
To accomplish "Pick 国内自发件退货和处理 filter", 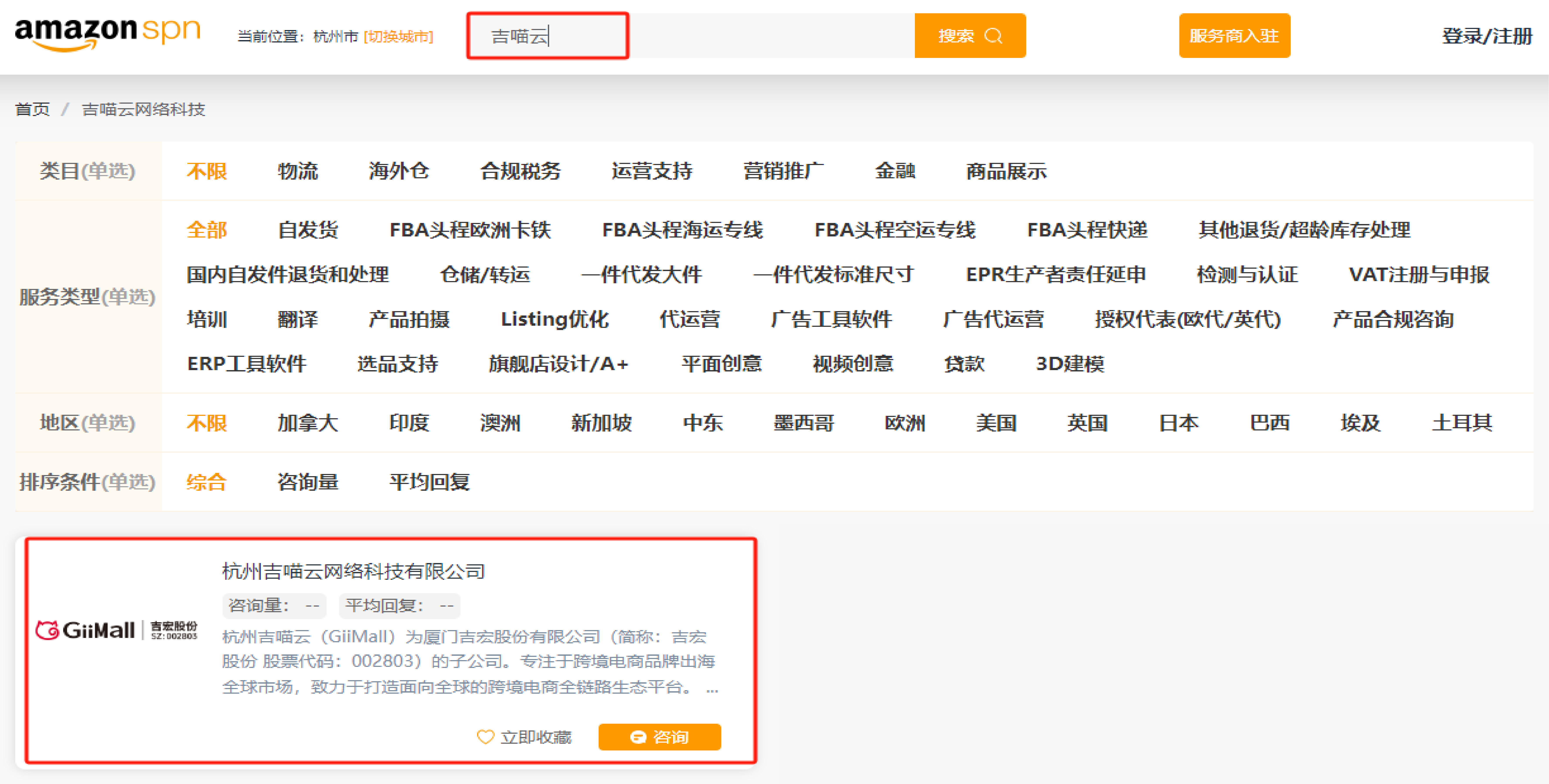I will (x=288, y=275).
